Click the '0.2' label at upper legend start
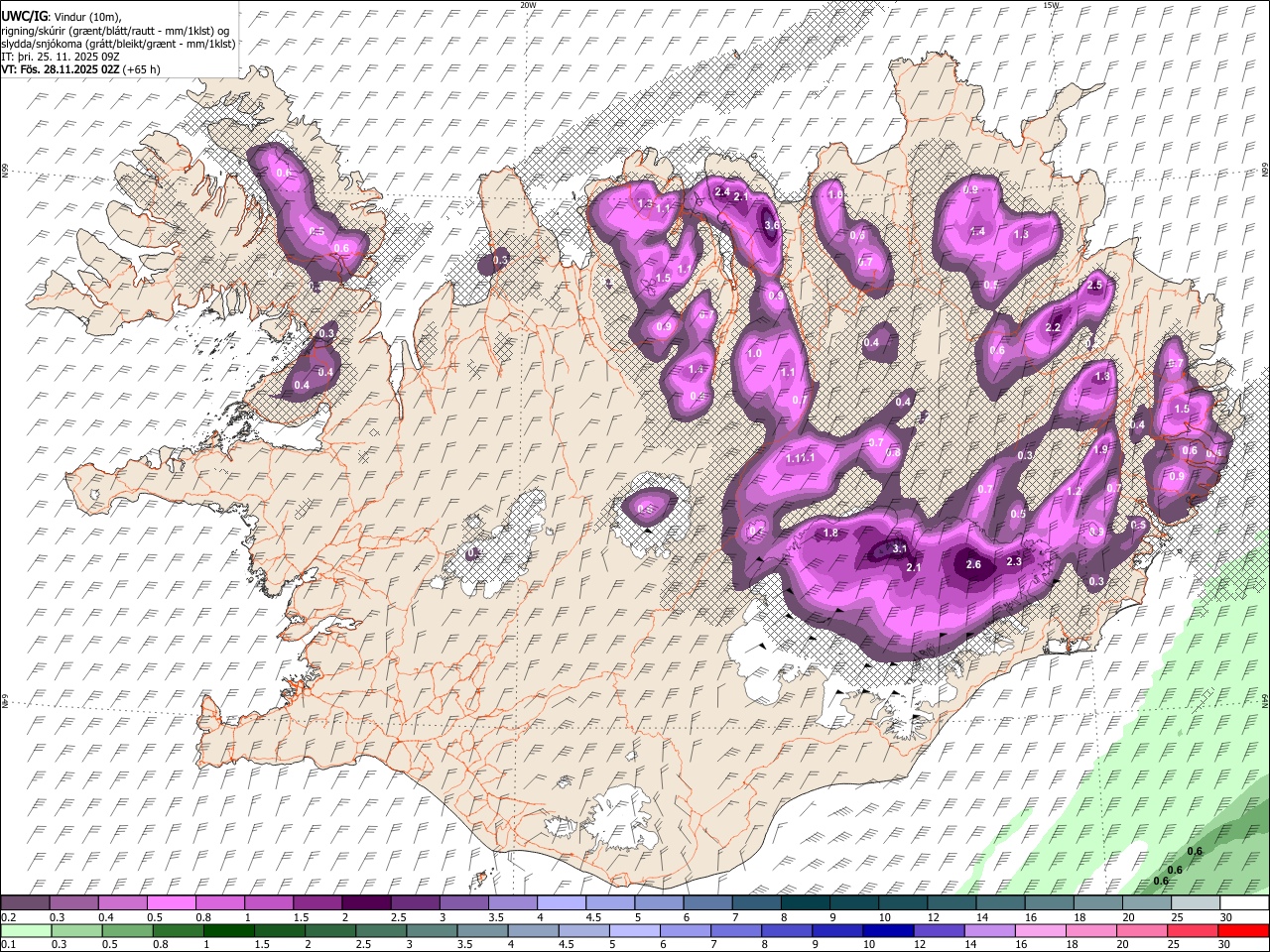This screenshot has height=952, width=1270. pos(8,917)
